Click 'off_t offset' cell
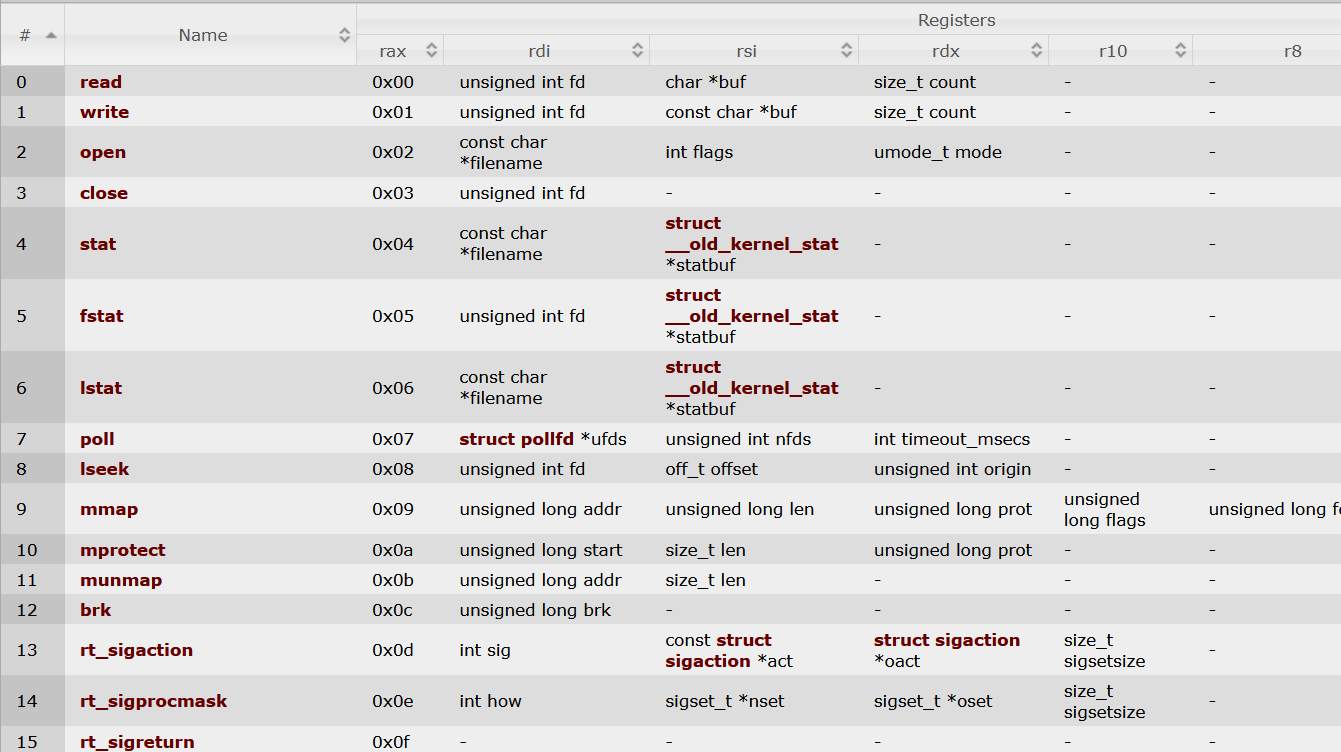This screenshot has height=752, width=1341. coord(712,469)
